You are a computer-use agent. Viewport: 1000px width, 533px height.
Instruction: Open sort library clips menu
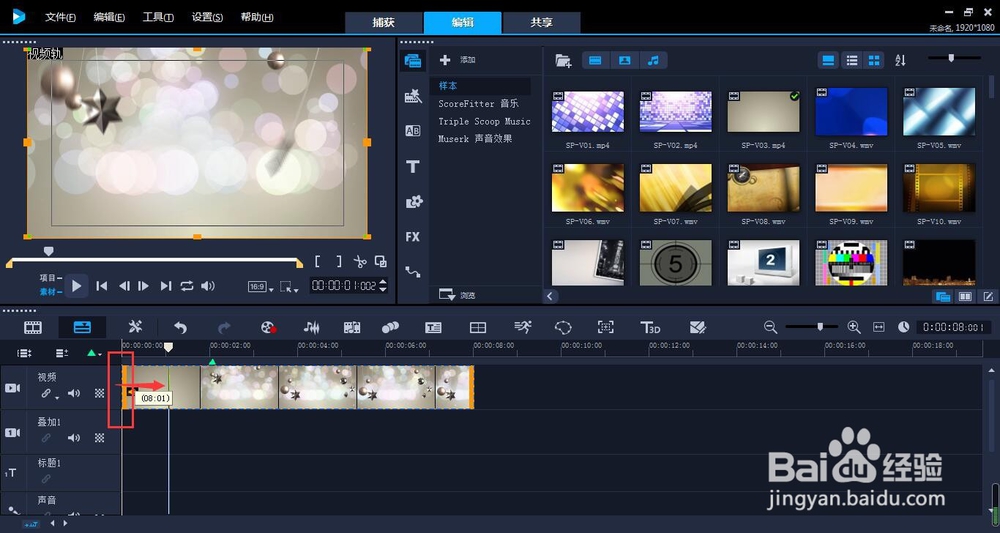click(901, 61)
